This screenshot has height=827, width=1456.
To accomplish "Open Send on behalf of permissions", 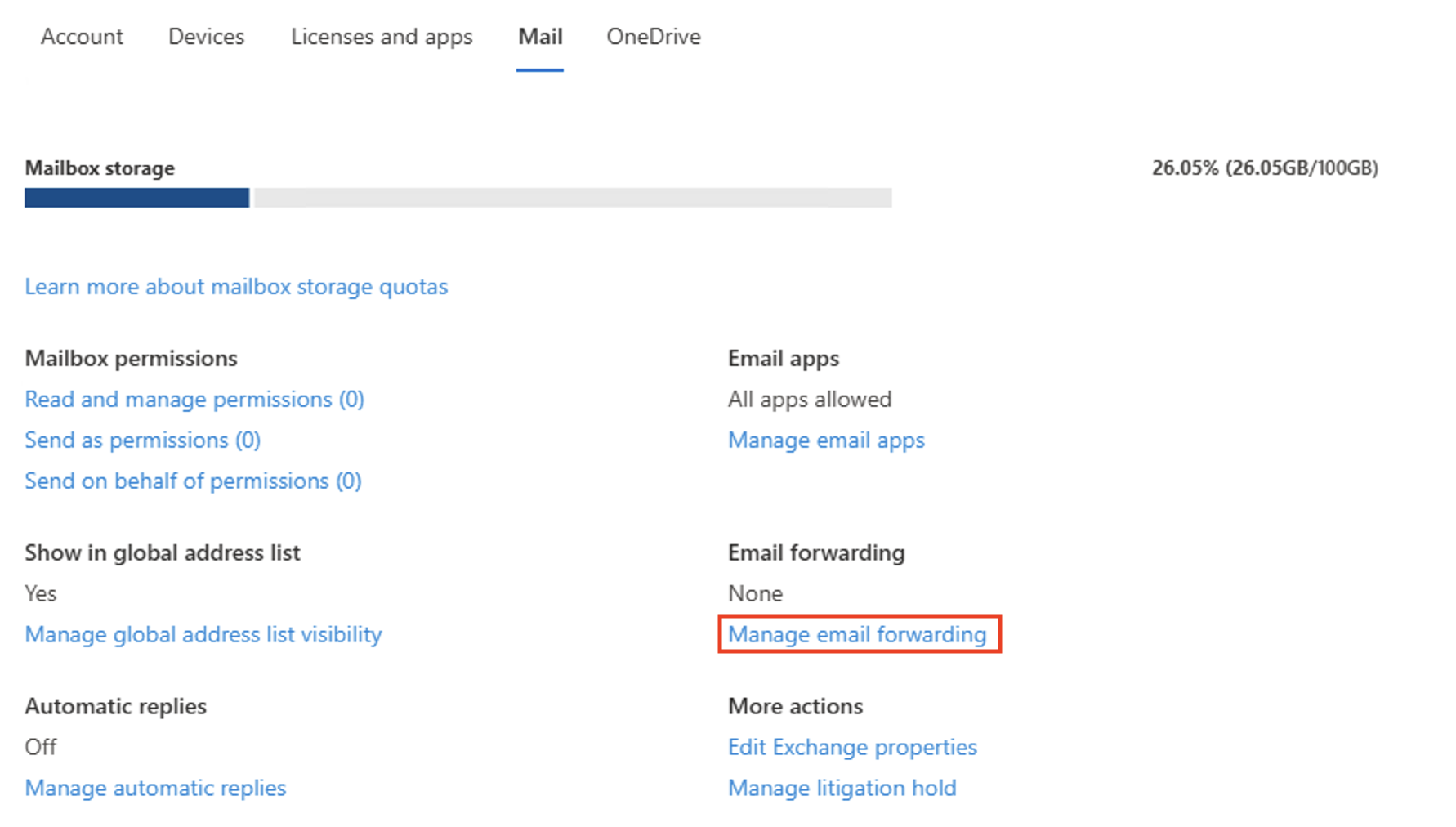I will click(193, 481).
